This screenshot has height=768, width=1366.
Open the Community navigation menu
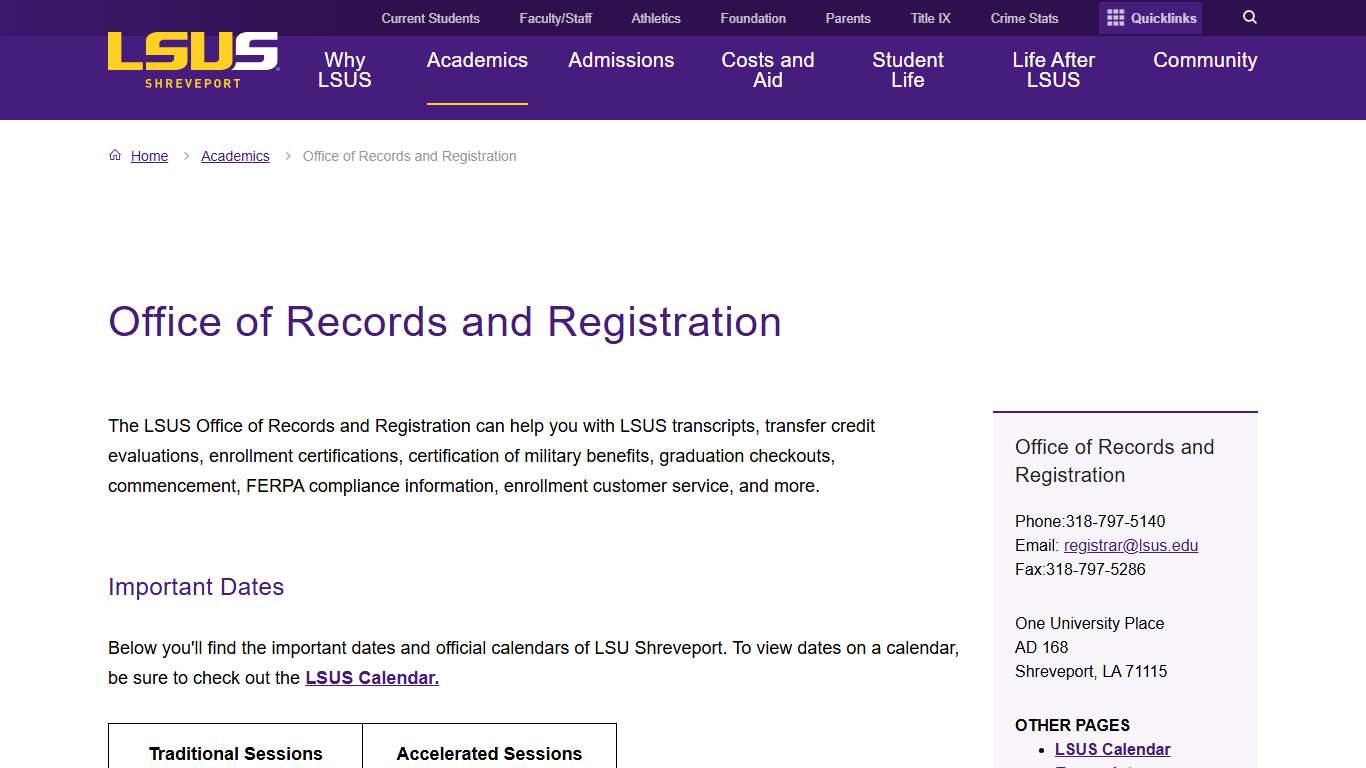[1204, 60]
